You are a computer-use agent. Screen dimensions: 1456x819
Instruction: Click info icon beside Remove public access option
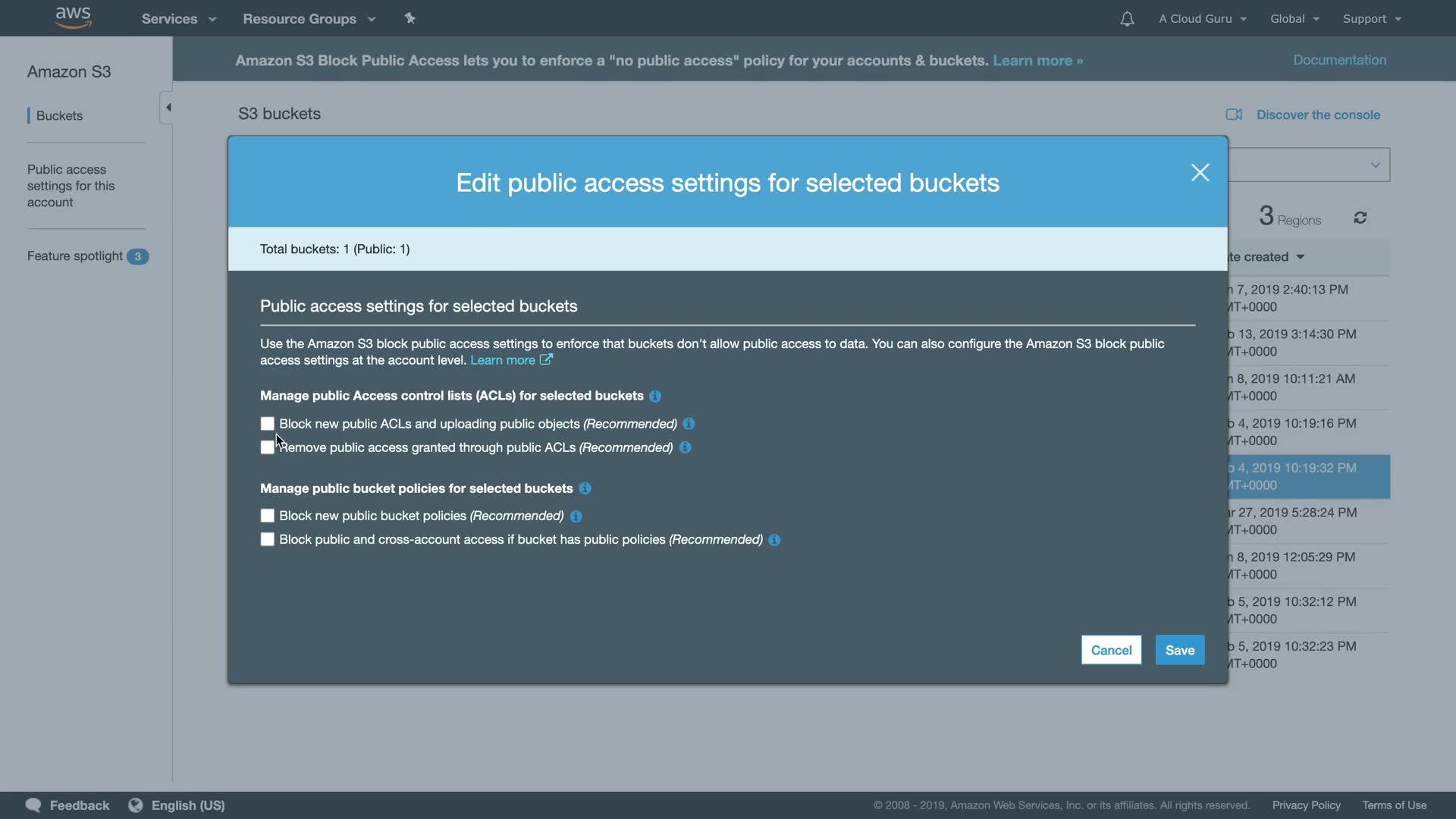(685, 447)
